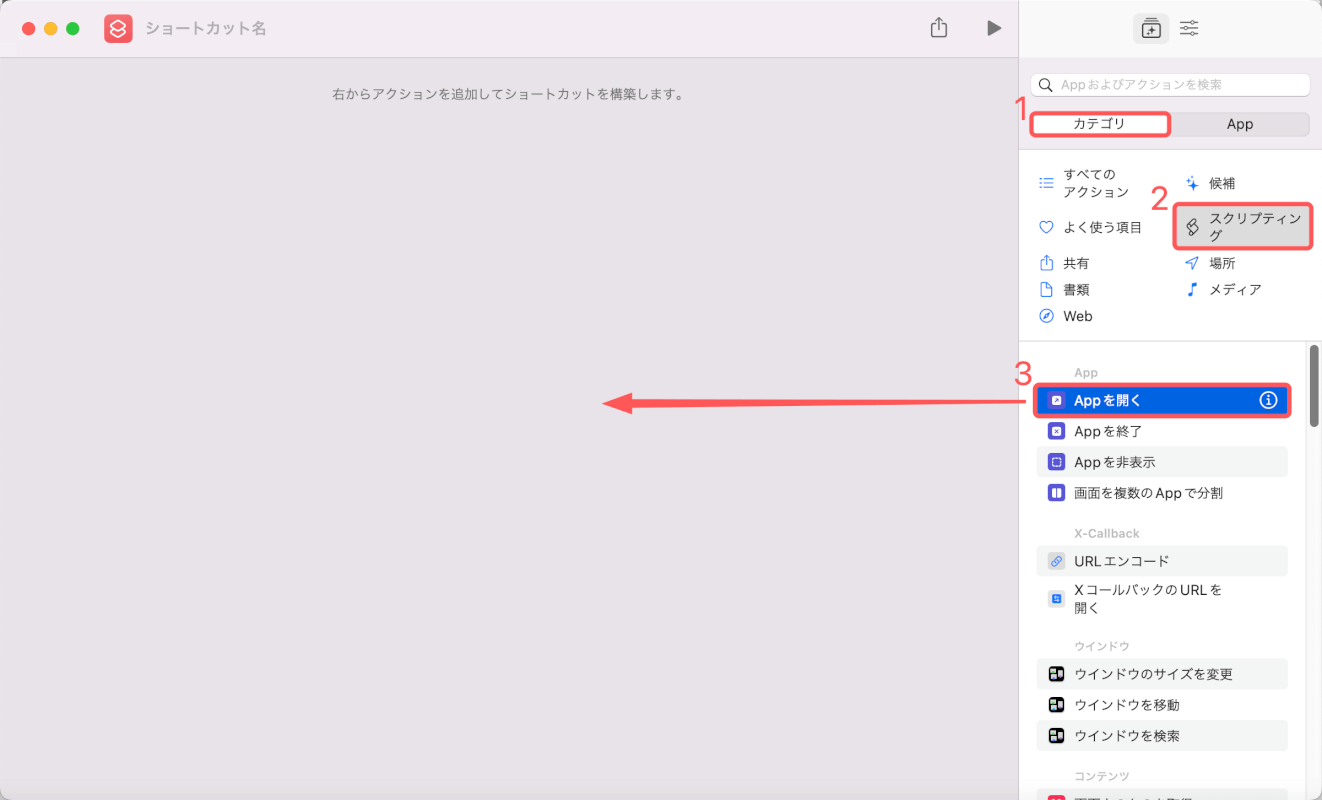1322x800 pixels.
Task: Click the Appを終了 icon
Action: pos(1056,431)
